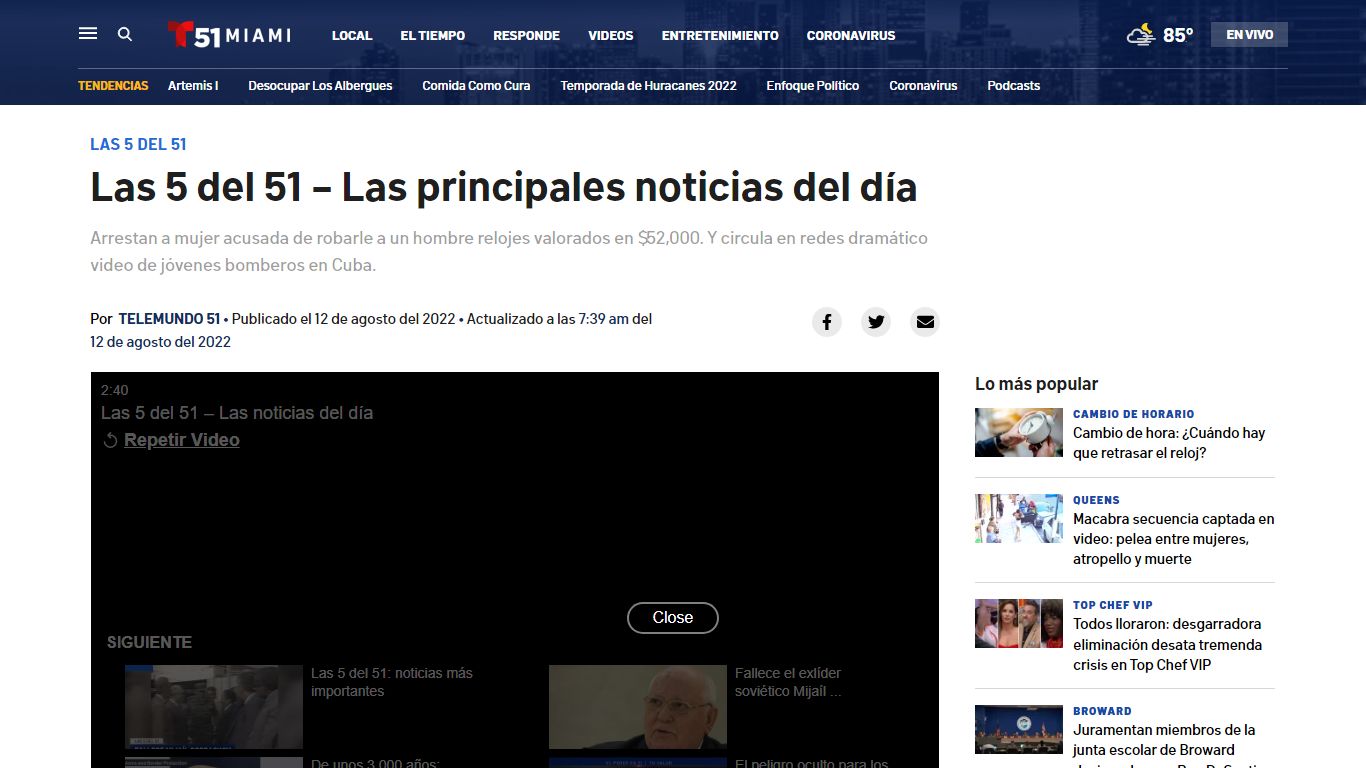
Task: Click the QUEENS tag
Action: click(x=1096, y=500)
